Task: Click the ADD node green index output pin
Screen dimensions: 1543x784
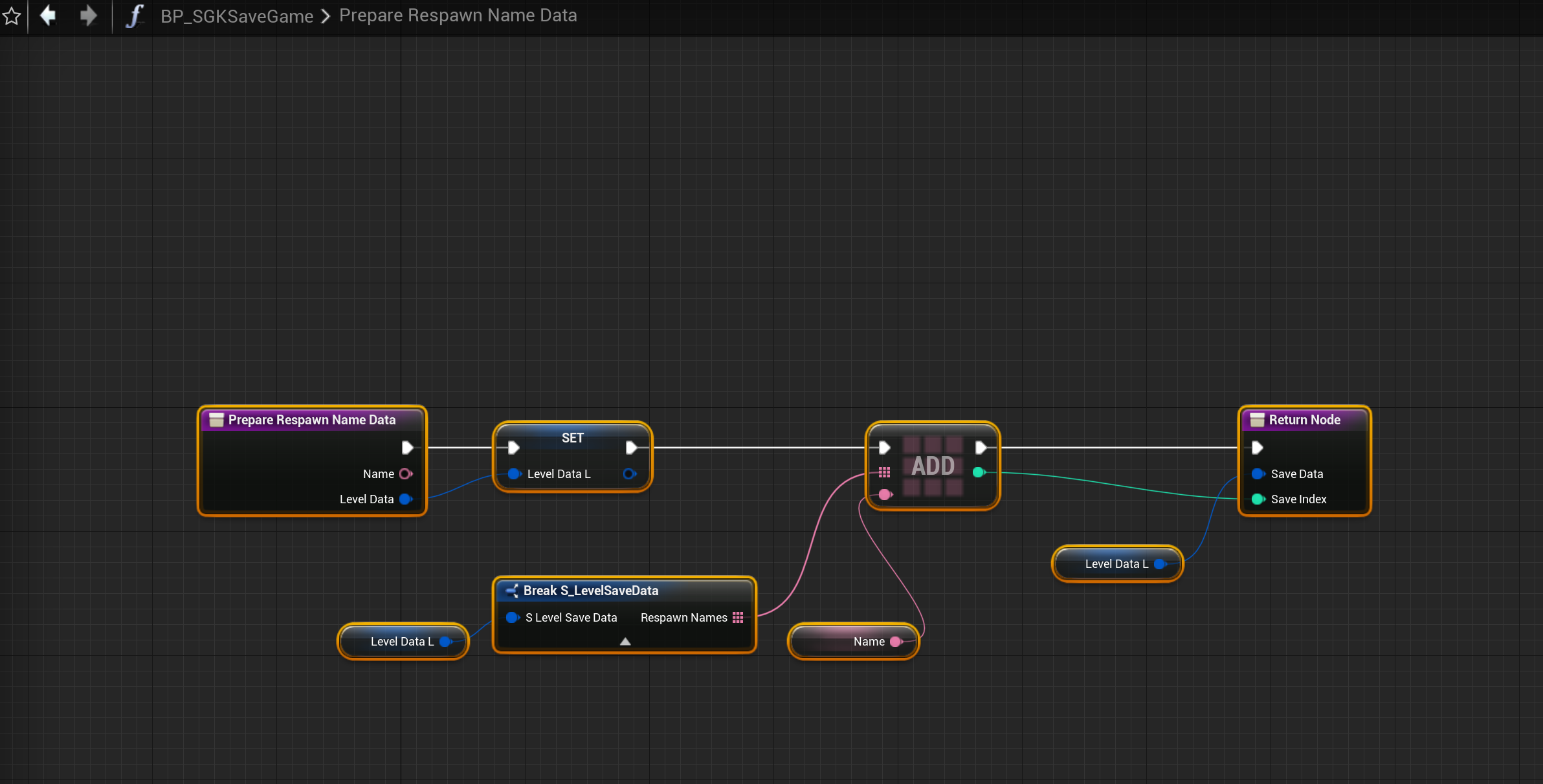Action: point(979,472)
